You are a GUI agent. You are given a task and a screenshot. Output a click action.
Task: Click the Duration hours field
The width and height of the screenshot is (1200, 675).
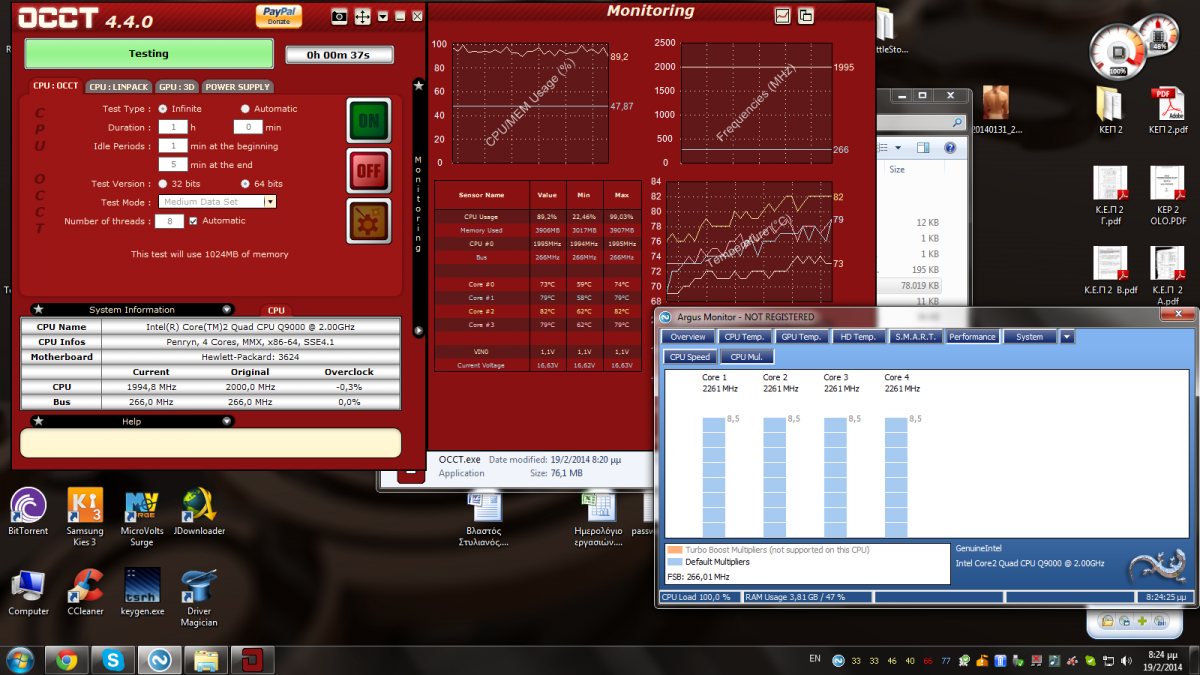173,127
